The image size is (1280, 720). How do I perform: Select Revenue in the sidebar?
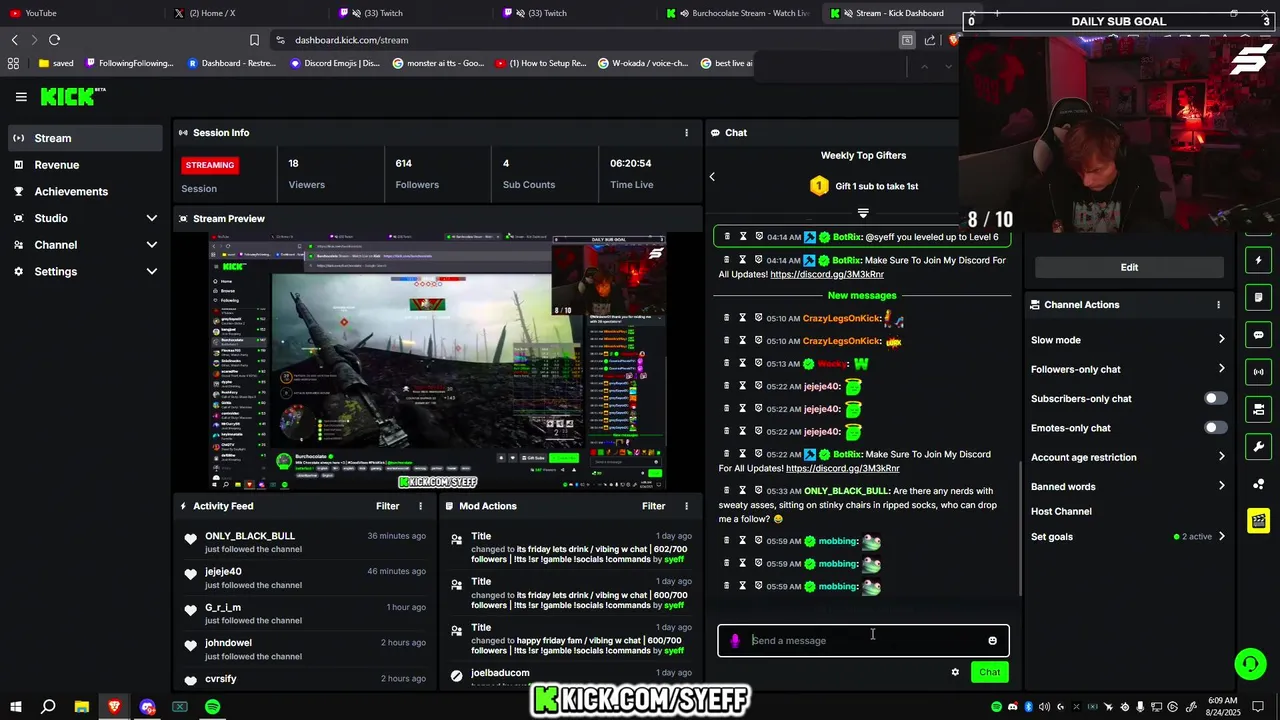click(84, 165)
